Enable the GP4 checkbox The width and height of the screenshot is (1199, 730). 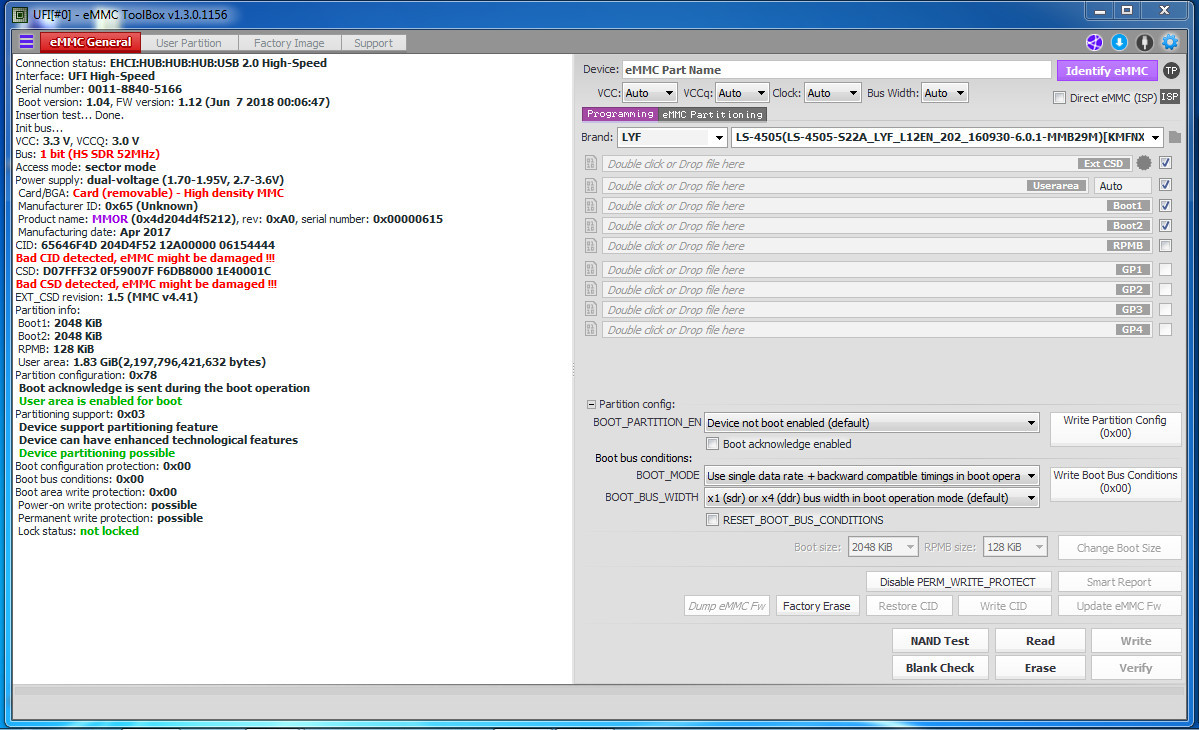pos(1165,329)
